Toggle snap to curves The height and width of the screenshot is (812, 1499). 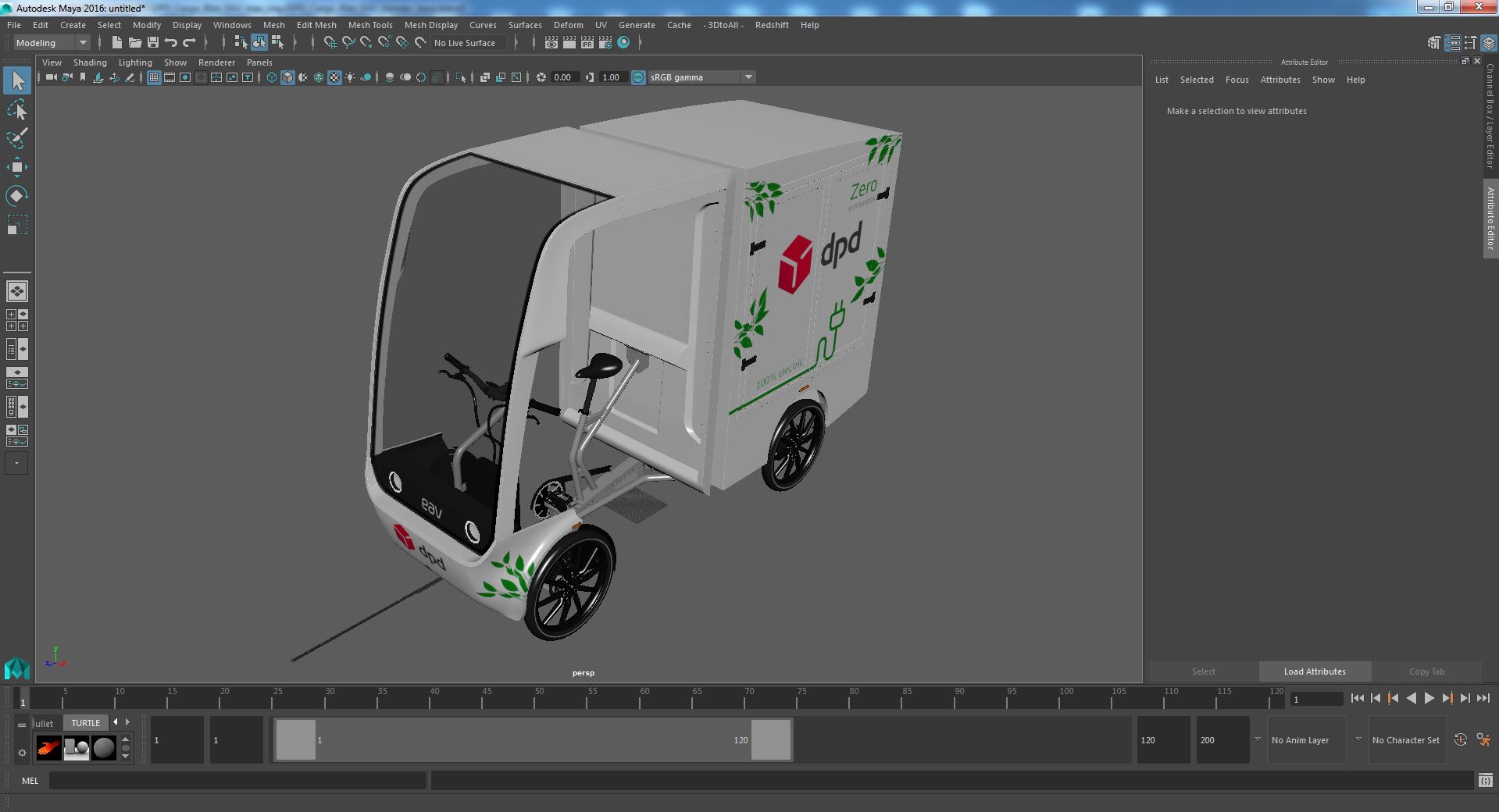[348, 43]
